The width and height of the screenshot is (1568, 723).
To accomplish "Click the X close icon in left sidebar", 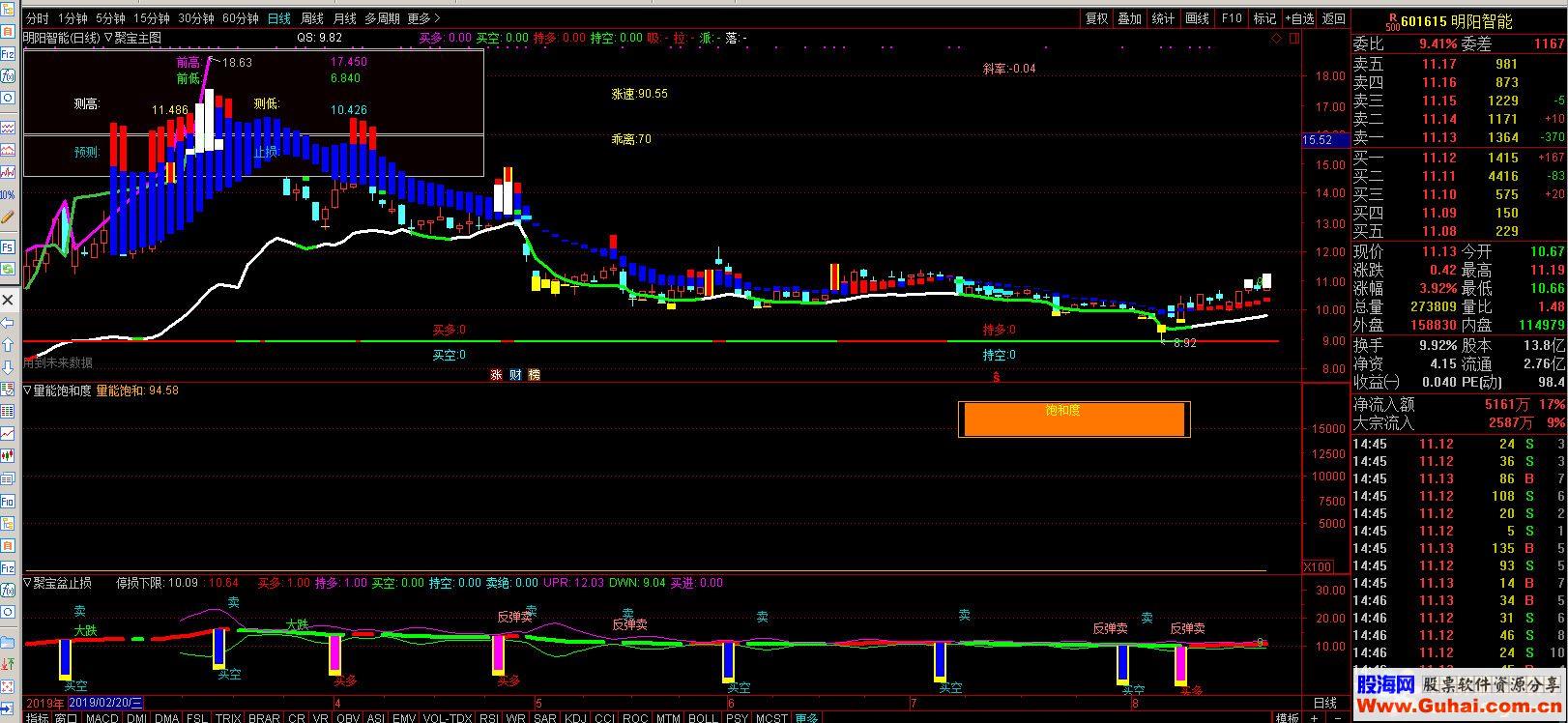I will 8,300.
